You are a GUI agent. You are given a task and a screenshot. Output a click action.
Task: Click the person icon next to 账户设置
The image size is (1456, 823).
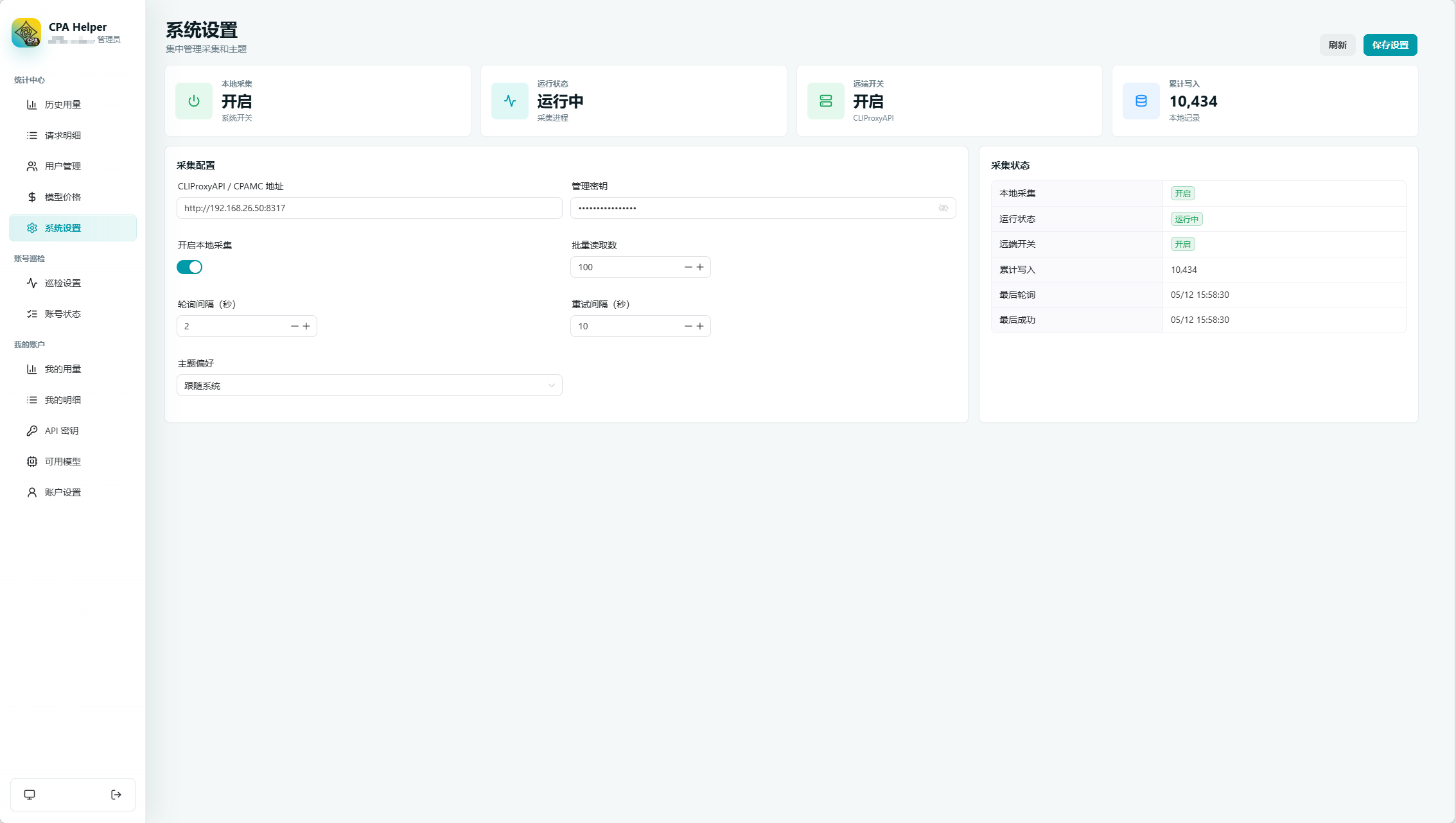31,492
